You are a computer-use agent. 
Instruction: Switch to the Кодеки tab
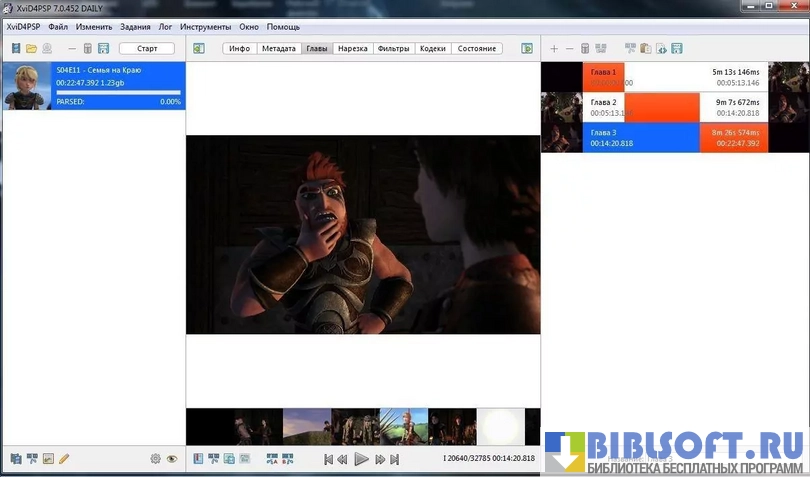(x=432, y=48)
